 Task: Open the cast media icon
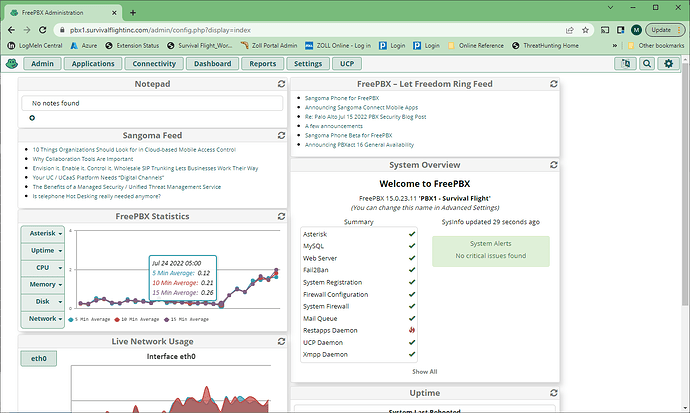605,30
